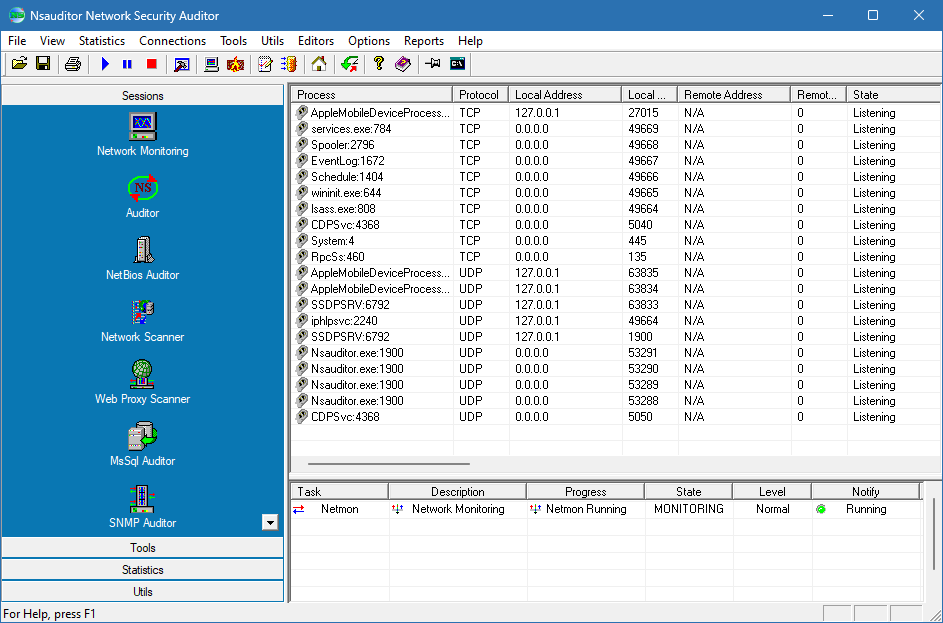Select the services.exe:784 row
Viewport: 943px width, 623px height.
coord(615,129)
